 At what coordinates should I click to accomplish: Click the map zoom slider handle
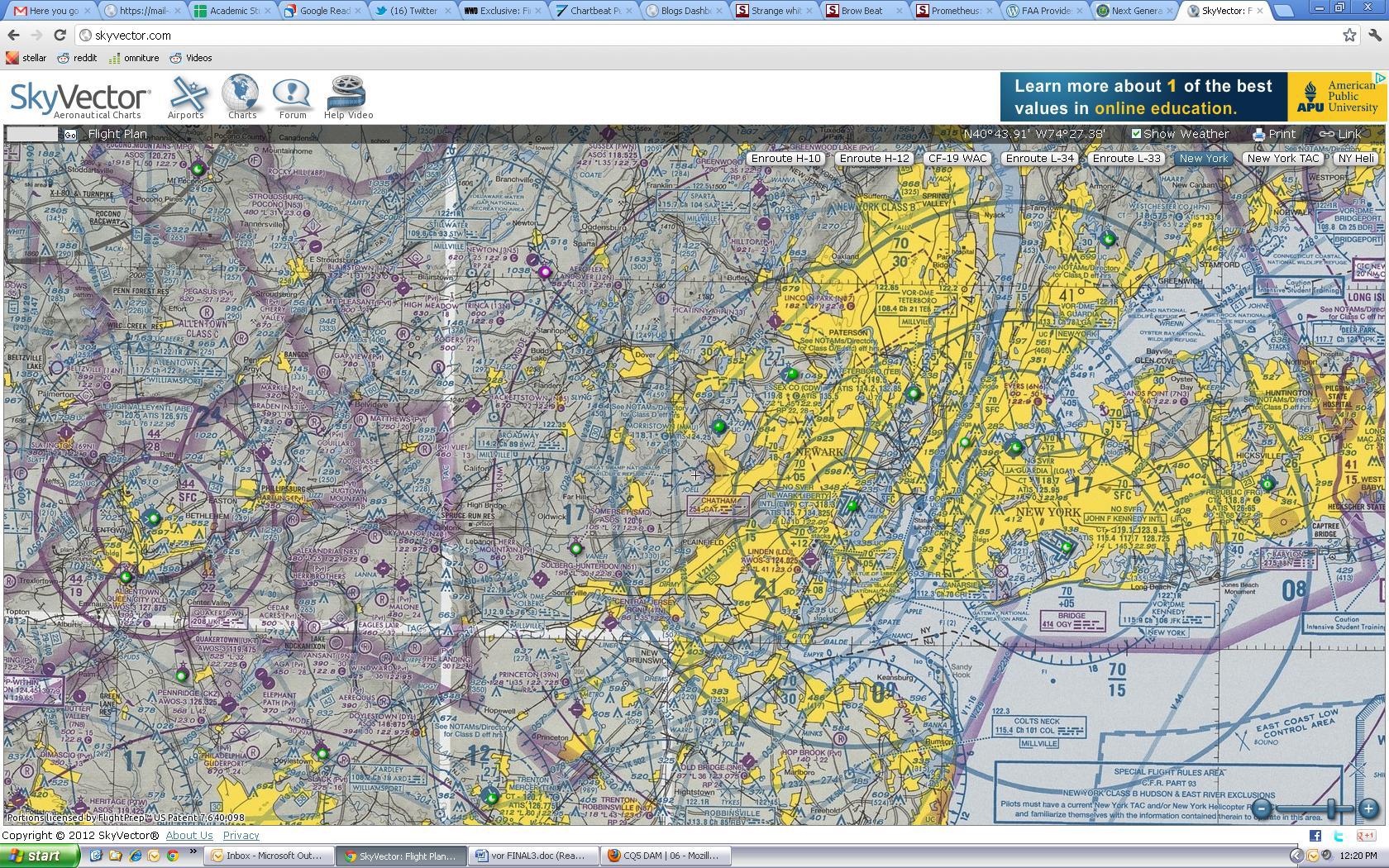click(1332, 809)
